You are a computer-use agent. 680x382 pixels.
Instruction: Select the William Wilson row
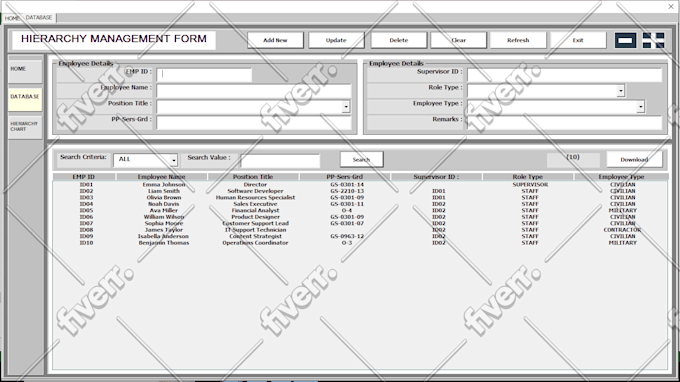[x=360, y=217]
